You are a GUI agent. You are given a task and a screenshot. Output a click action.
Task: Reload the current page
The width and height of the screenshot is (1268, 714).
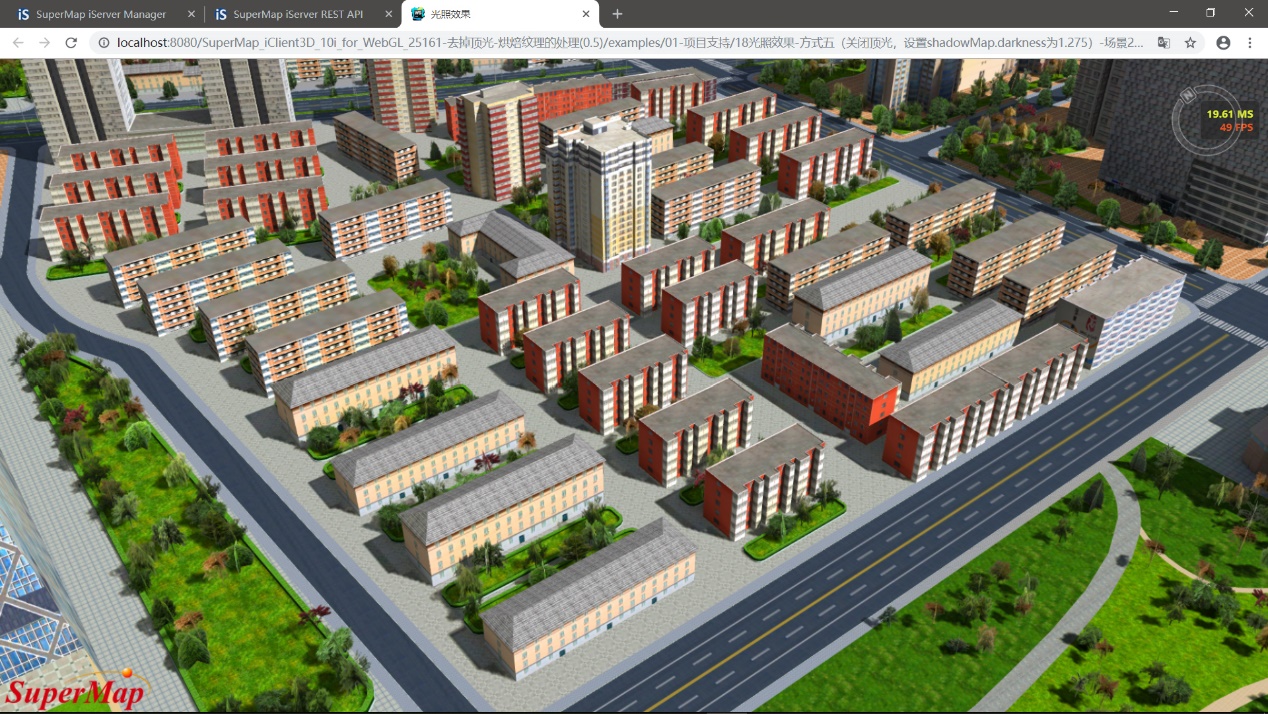coord(71,43)
